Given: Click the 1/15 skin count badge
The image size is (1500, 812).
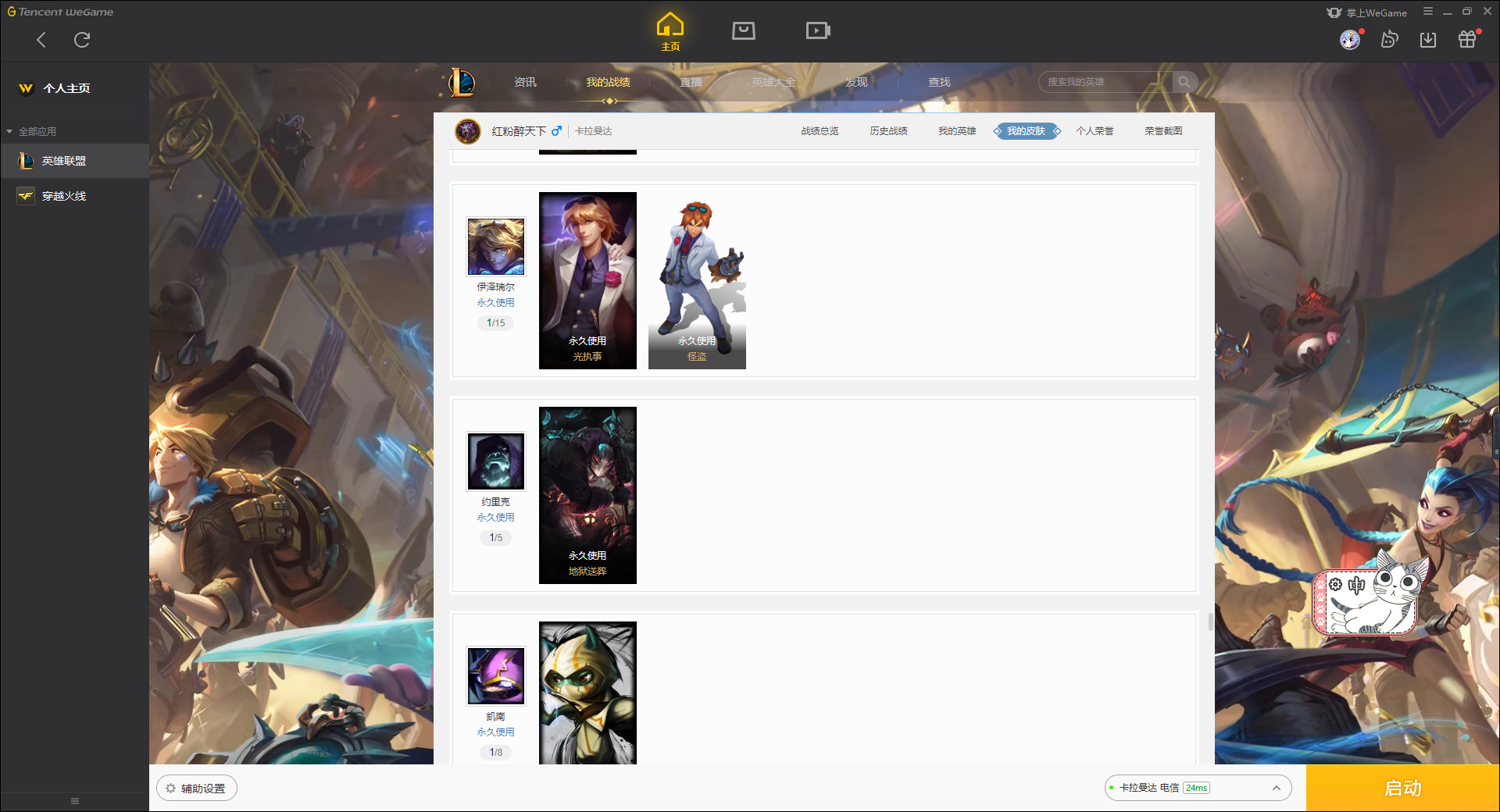Looking at the screenshot, I should [496, 323].
